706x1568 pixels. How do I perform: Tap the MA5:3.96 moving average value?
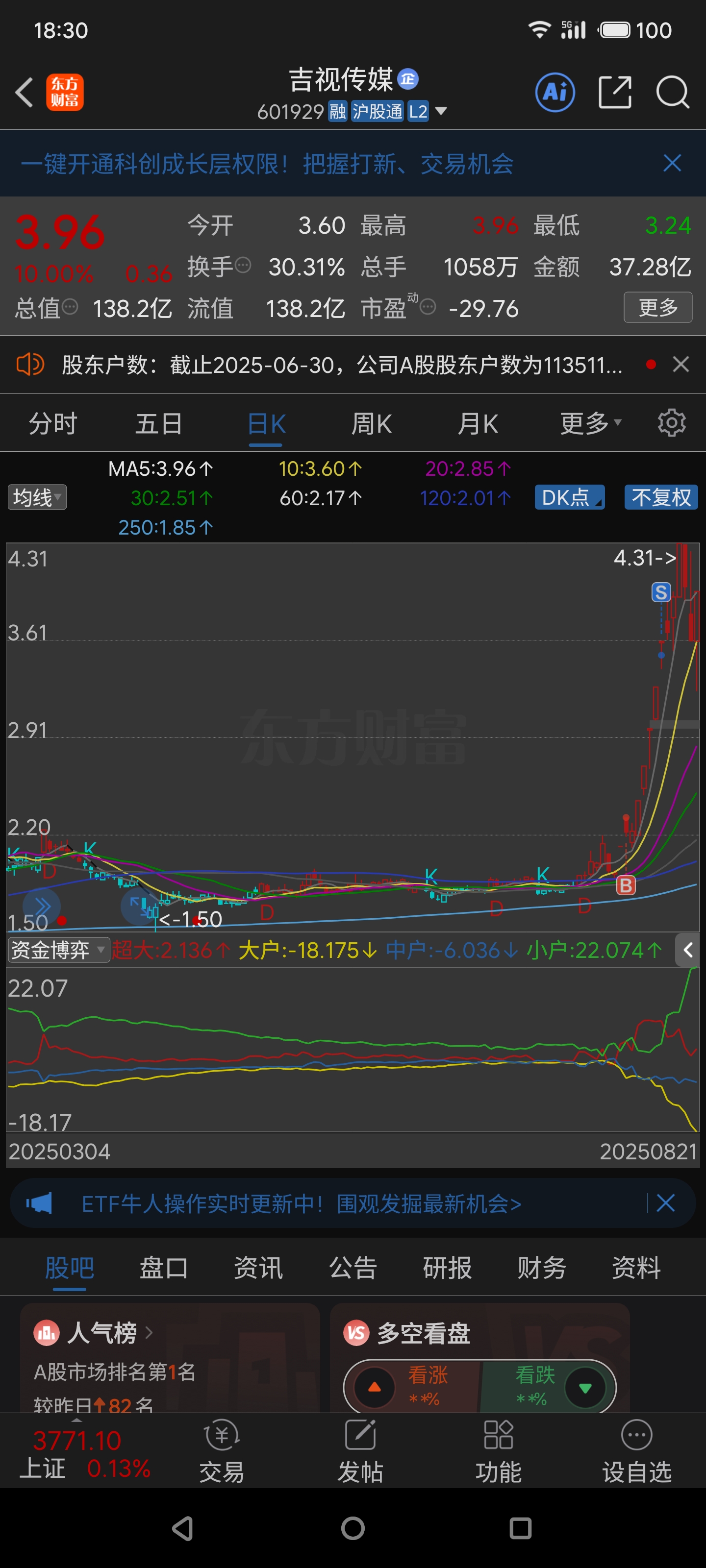161,468
